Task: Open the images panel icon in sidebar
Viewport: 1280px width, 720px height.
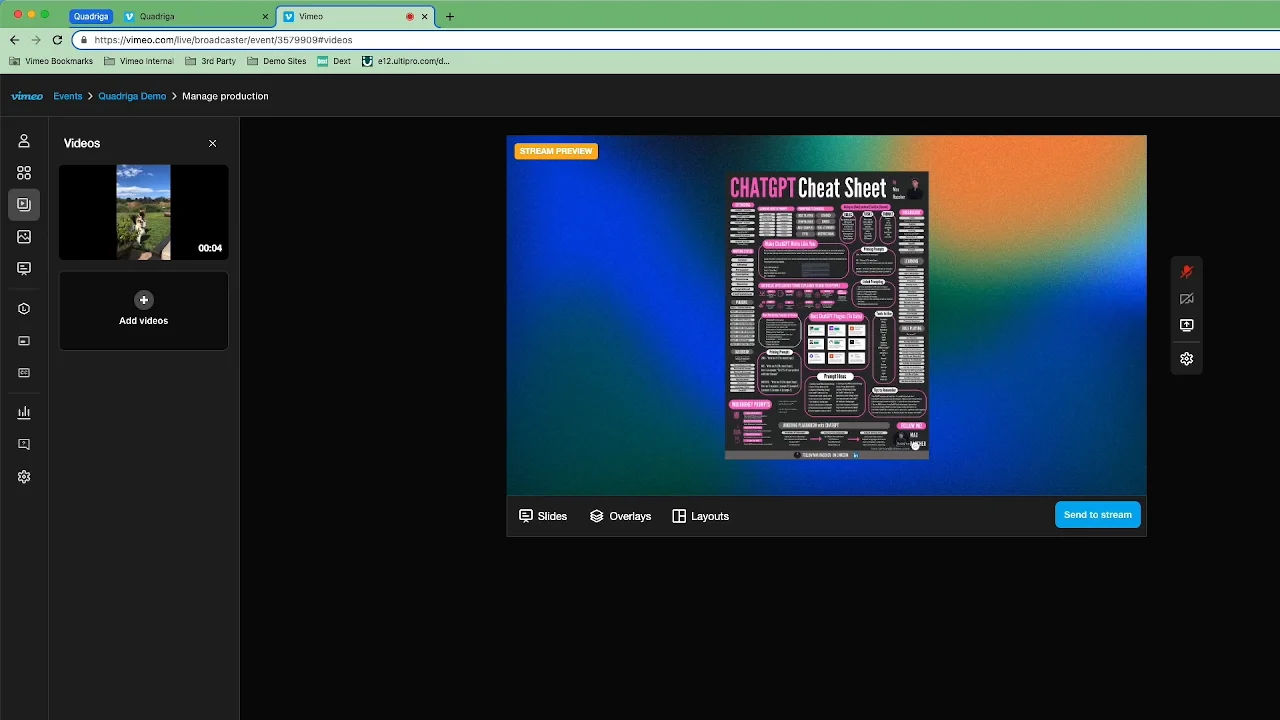Action: (x=24, y=237)
